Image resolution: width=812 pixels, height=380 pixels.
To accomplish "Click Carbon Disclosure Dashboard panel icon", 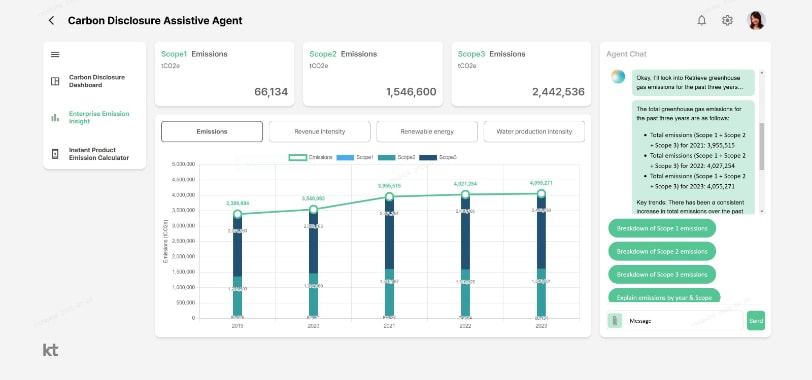I will [55, 81].
